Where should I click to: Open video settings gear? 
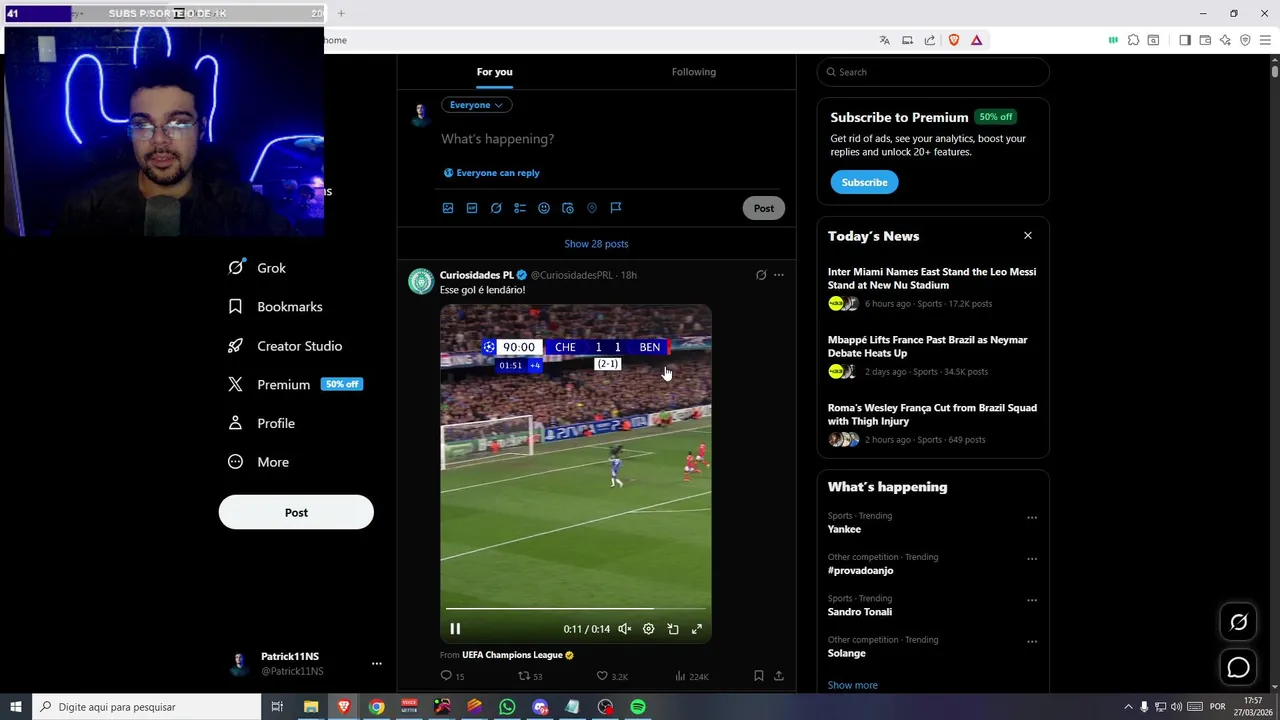[x=648, y=629]
